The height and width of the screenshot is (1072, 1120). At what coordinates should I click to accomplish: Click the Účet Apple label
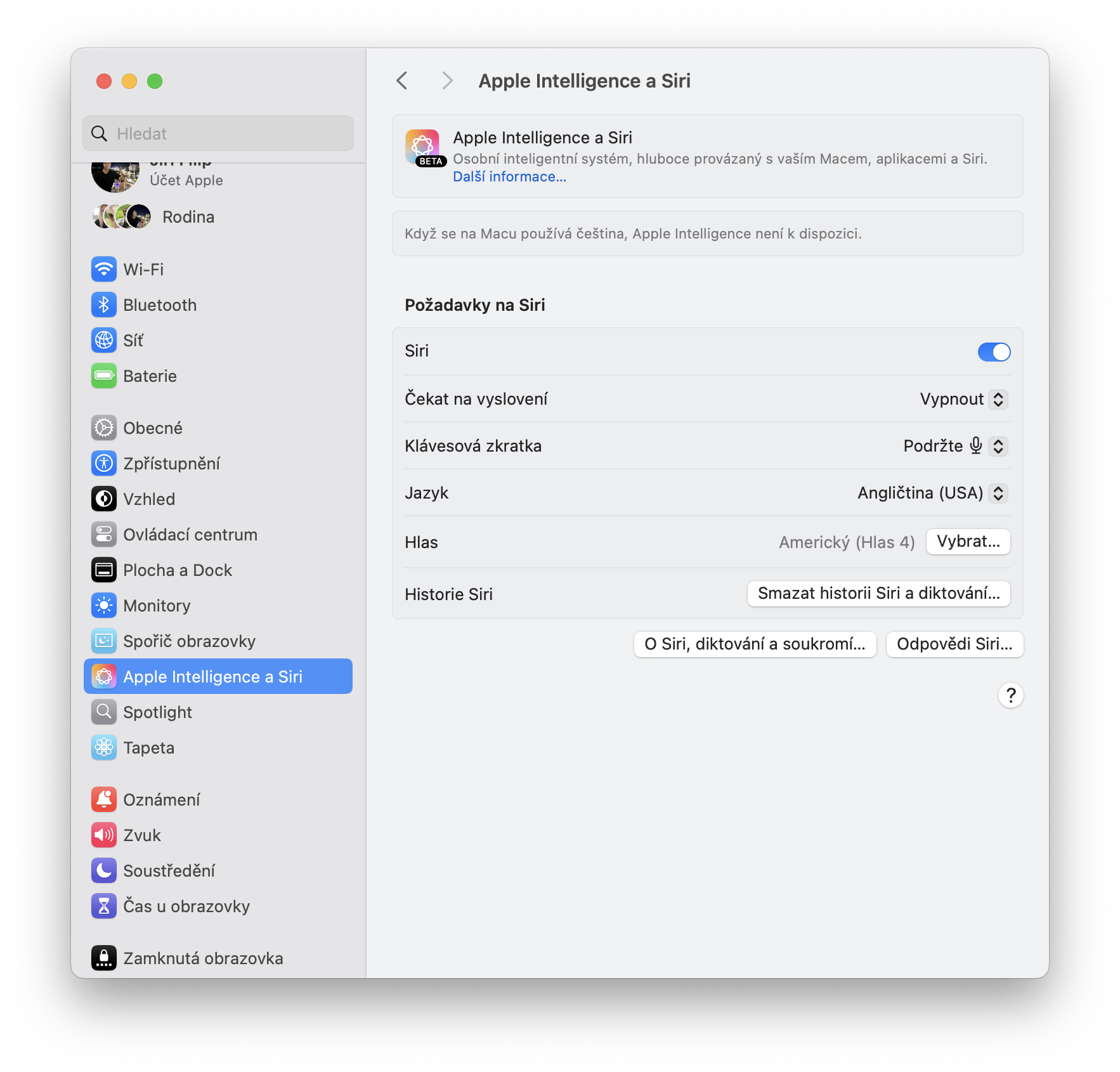[x=186, y=181]
